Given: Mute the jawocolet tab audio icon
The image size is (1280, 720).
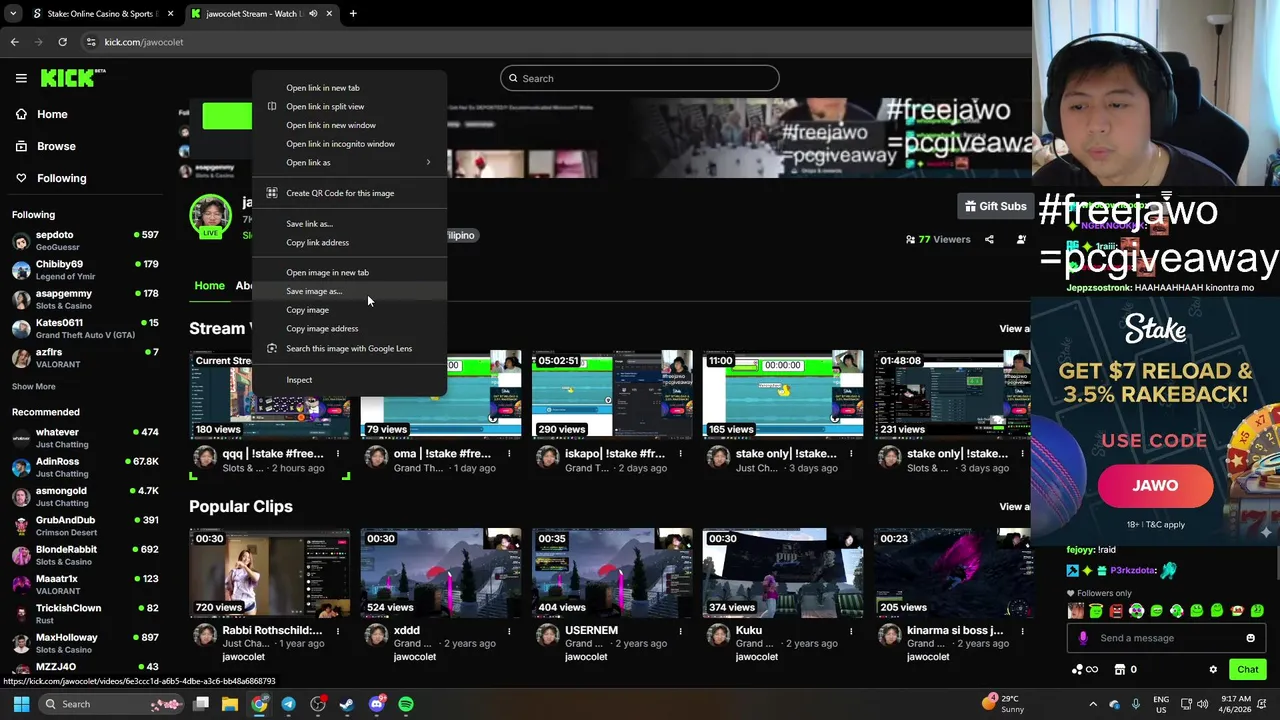Looking at the screenshot, I should [x=313, y=14].
